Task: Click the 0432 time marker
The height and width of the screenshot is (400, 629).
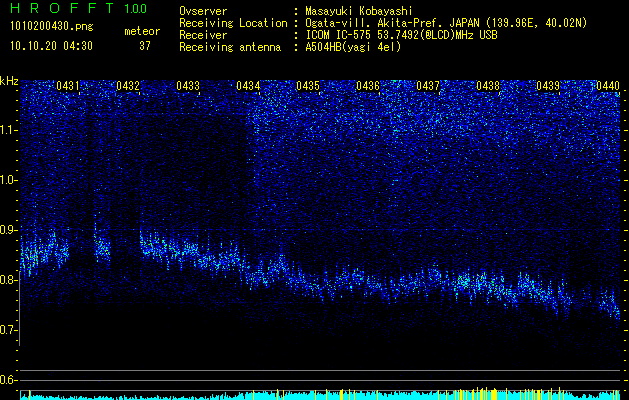Action: (128, 86)
